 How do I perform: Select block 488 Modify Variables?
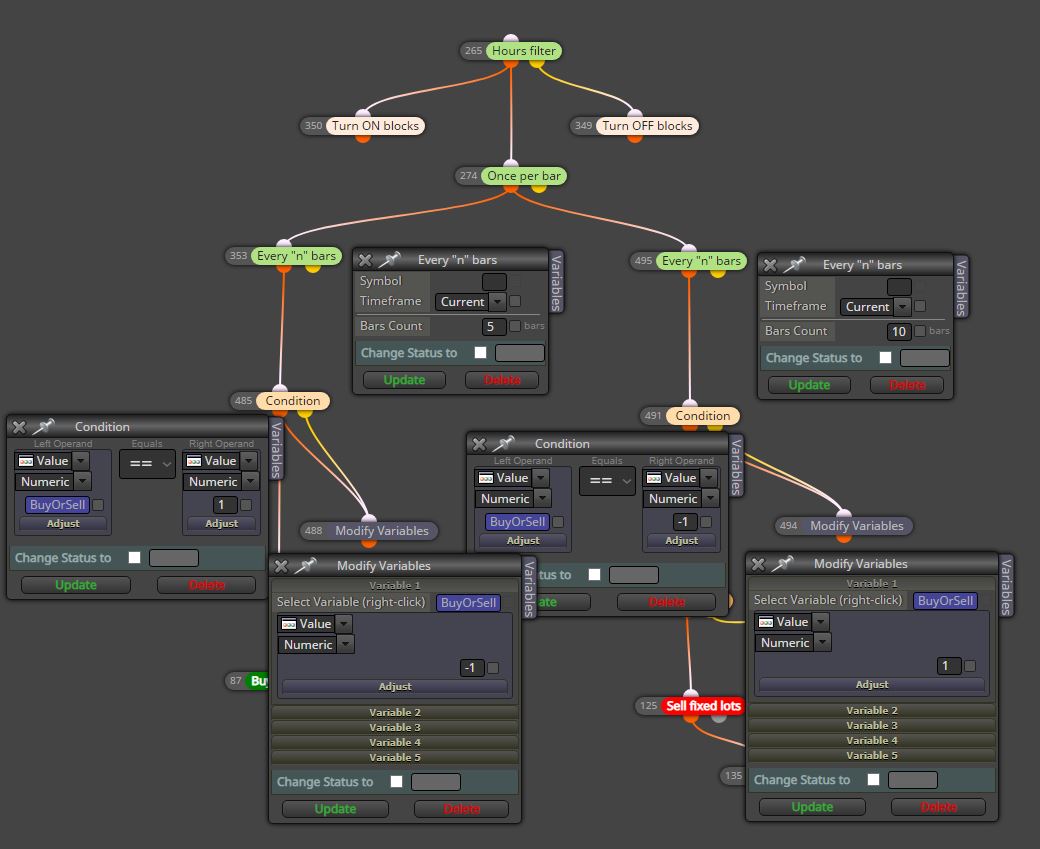tap(381, 531)
